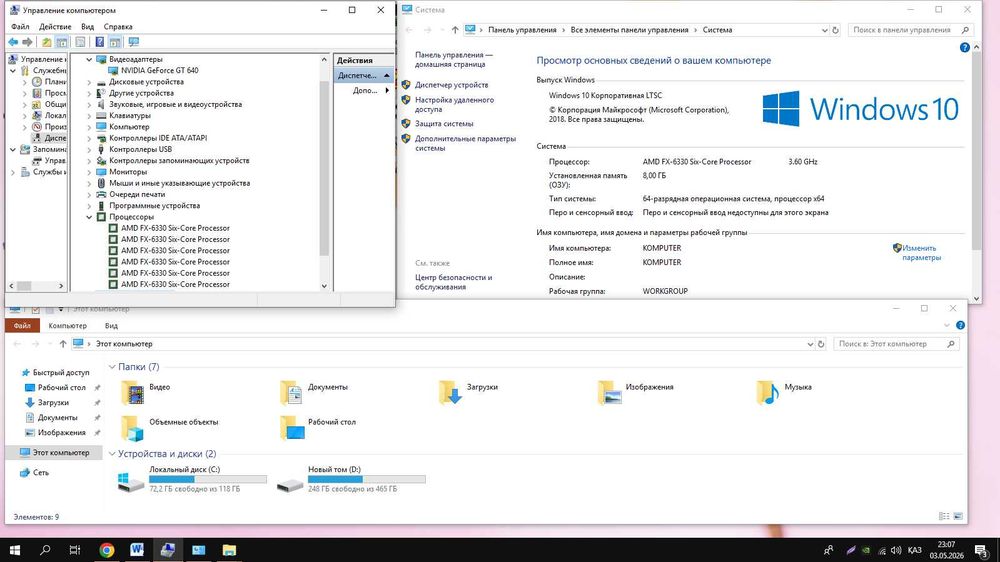Select Новый том (D:) drive
This screenshot has width=1000, height=562.
point(351,479)
